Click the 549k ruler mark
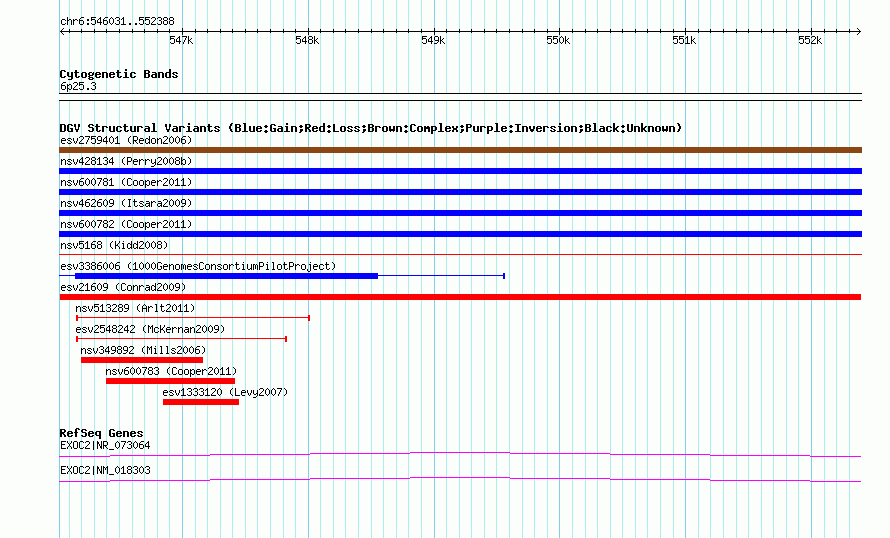This screenshot has height=538, width=890. coord(433,40)
